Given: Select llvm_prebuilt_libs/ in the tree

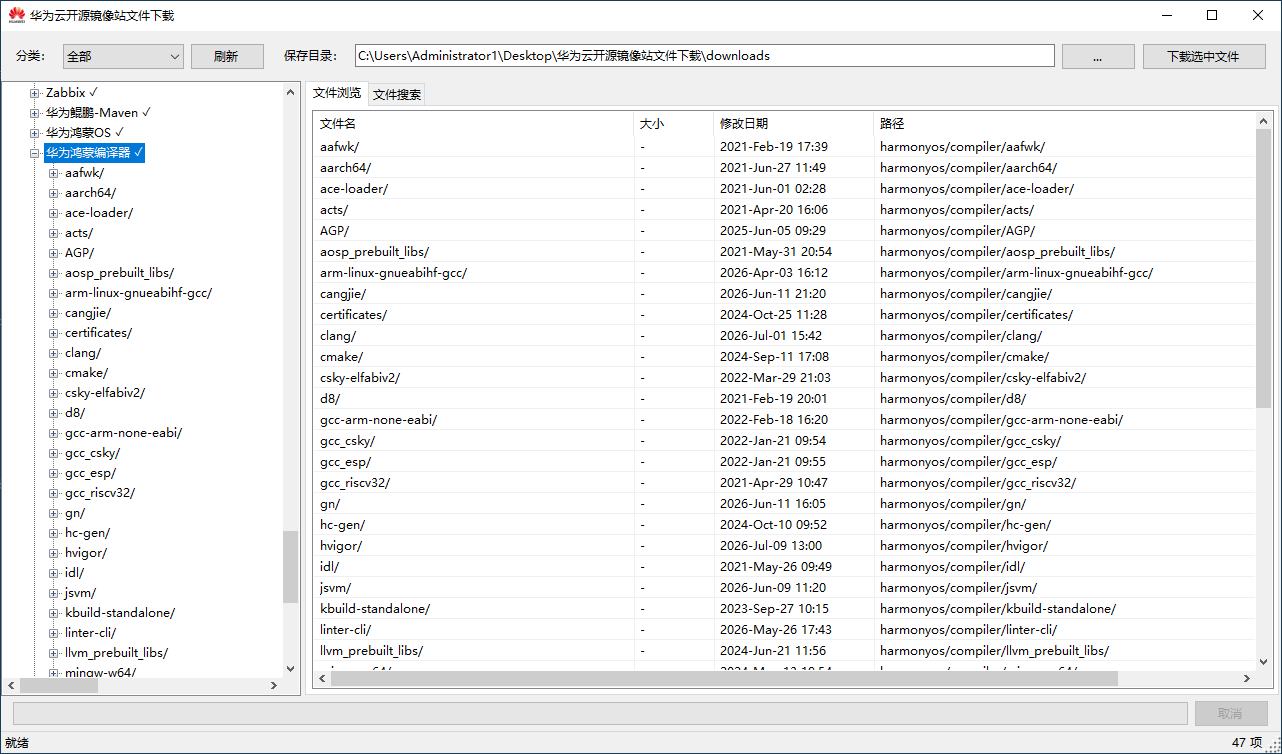Looking at the screenshot, I should [116, 653].
